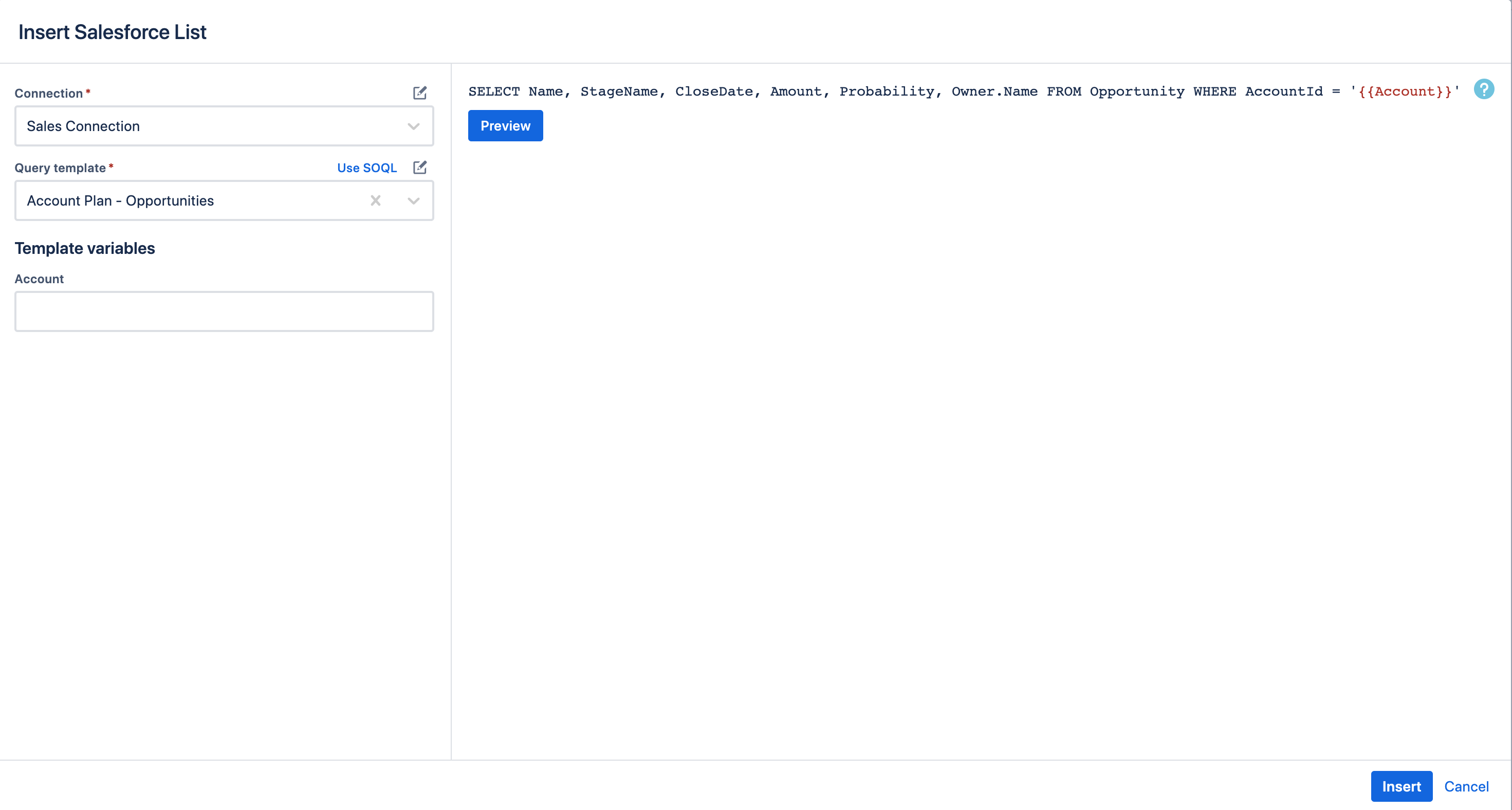Image resolution: width=1512 pixels, height=810 pixels.
Task: Click the Account field label
Action: tap(40, 279)
